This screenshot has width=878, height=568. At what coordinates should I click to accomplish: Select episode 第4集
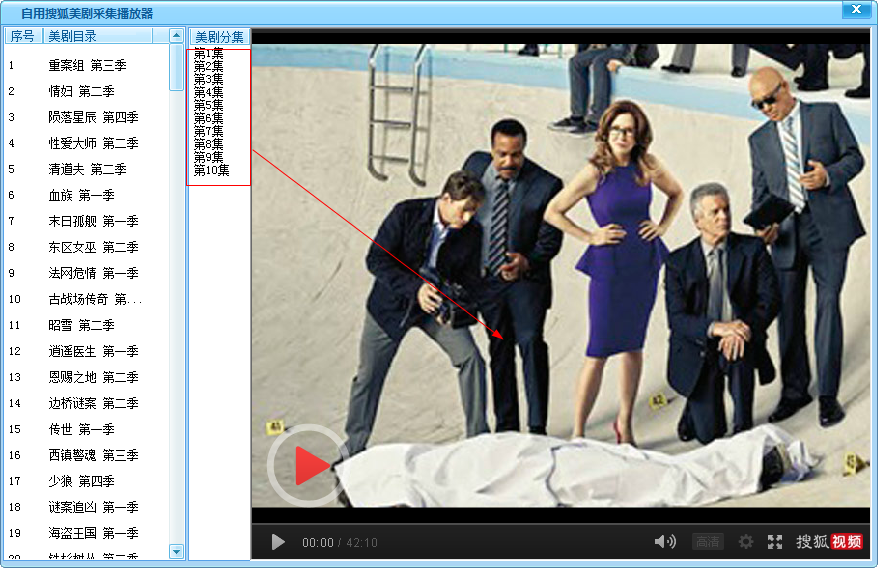(208, 92)
